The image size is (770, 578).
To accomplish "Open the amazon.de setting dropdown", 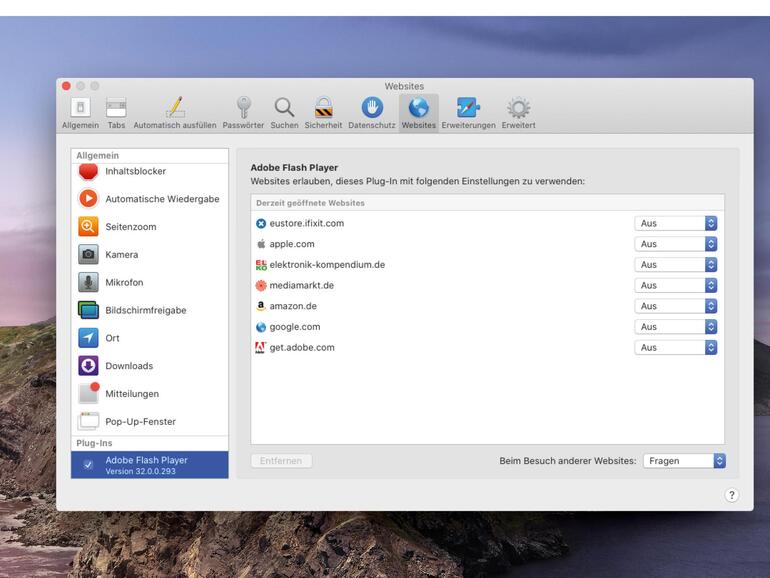I will pos(676,306).
